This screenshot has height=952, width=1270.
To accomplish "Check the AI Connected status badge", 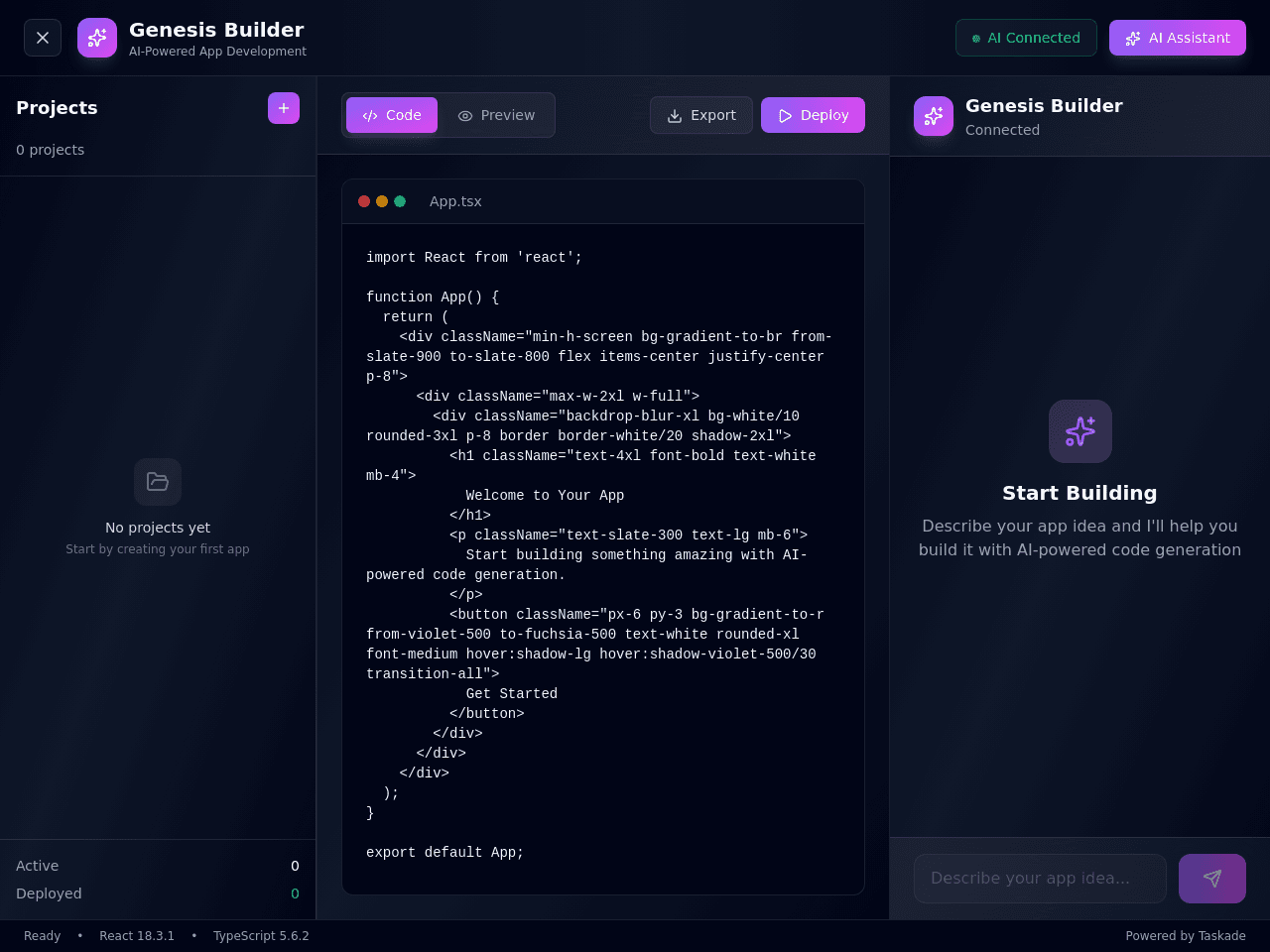I will [1026, 38].
